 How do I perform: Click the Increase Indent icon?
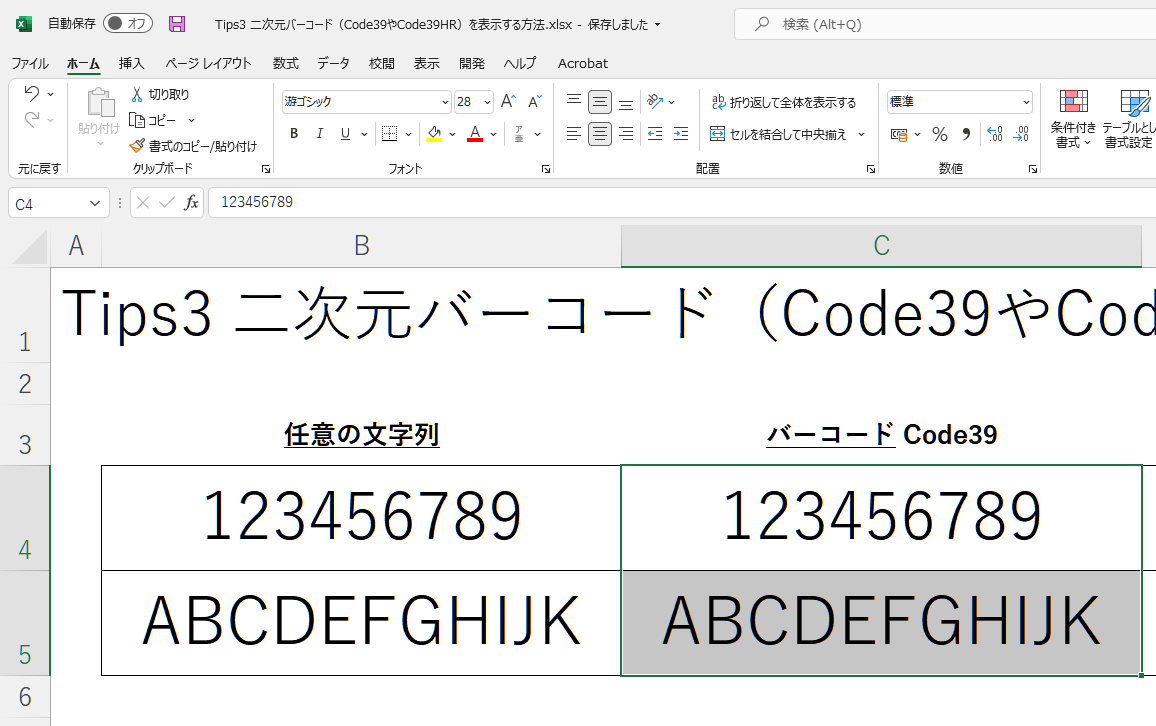(681, 134)
